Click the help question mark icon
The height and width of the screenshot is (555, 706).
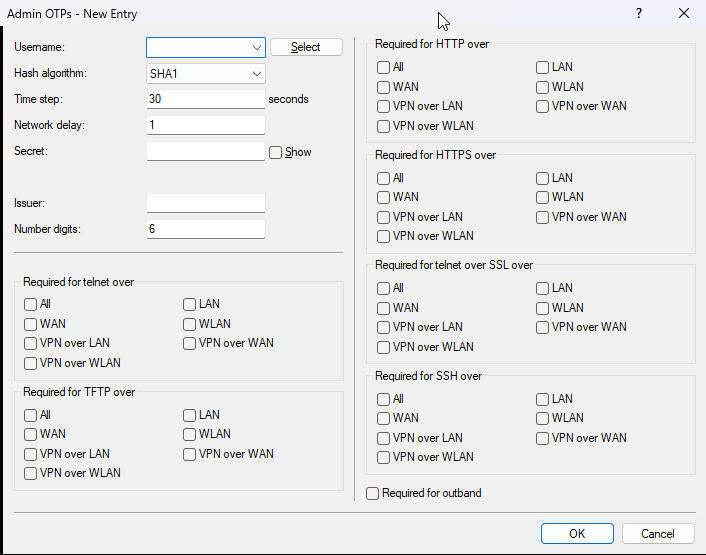[x=639, y=14]
